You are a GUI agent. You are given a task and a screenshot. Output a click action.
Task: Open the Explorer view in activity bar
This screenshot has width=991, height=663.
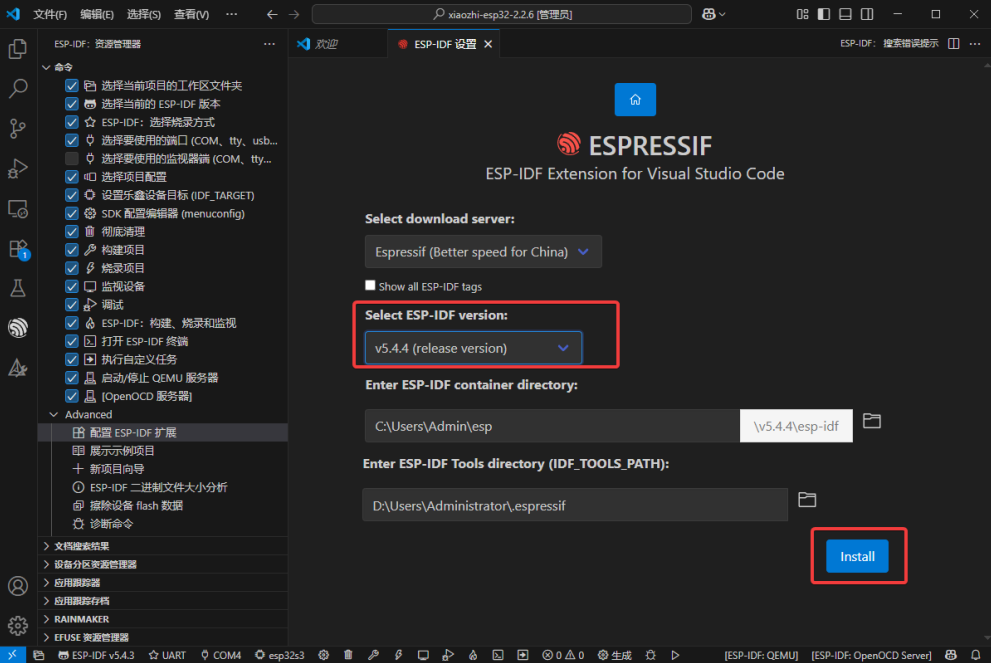[x=18, y=49]
